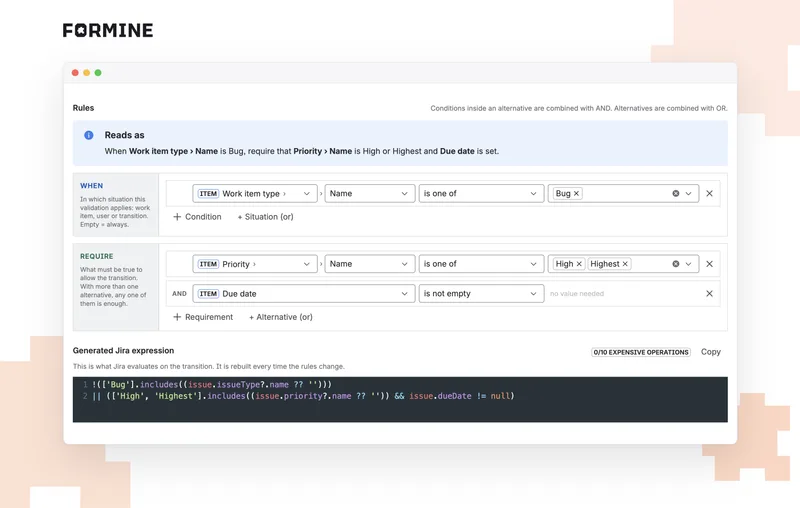800x508 pixels.
Task: Delete the Work item type condition row
Action: (x=709, y=193)
